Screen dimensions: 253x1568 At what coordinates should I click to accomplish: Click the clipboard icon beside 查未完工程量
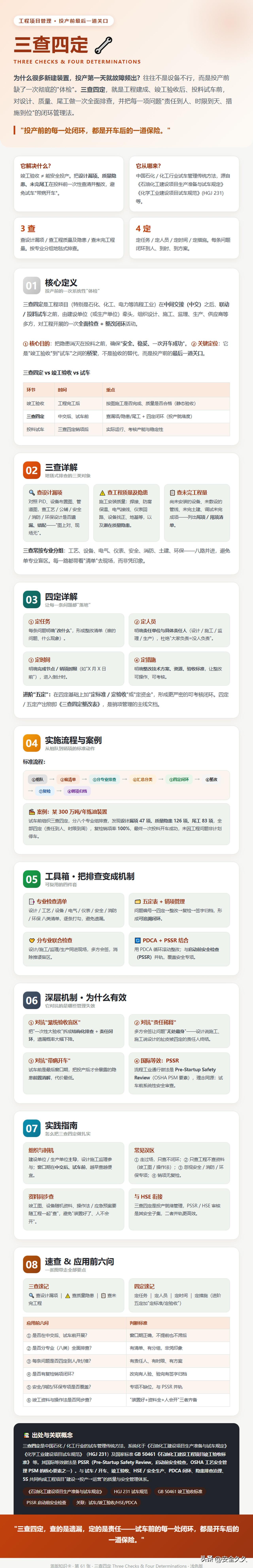click(173, 493)
